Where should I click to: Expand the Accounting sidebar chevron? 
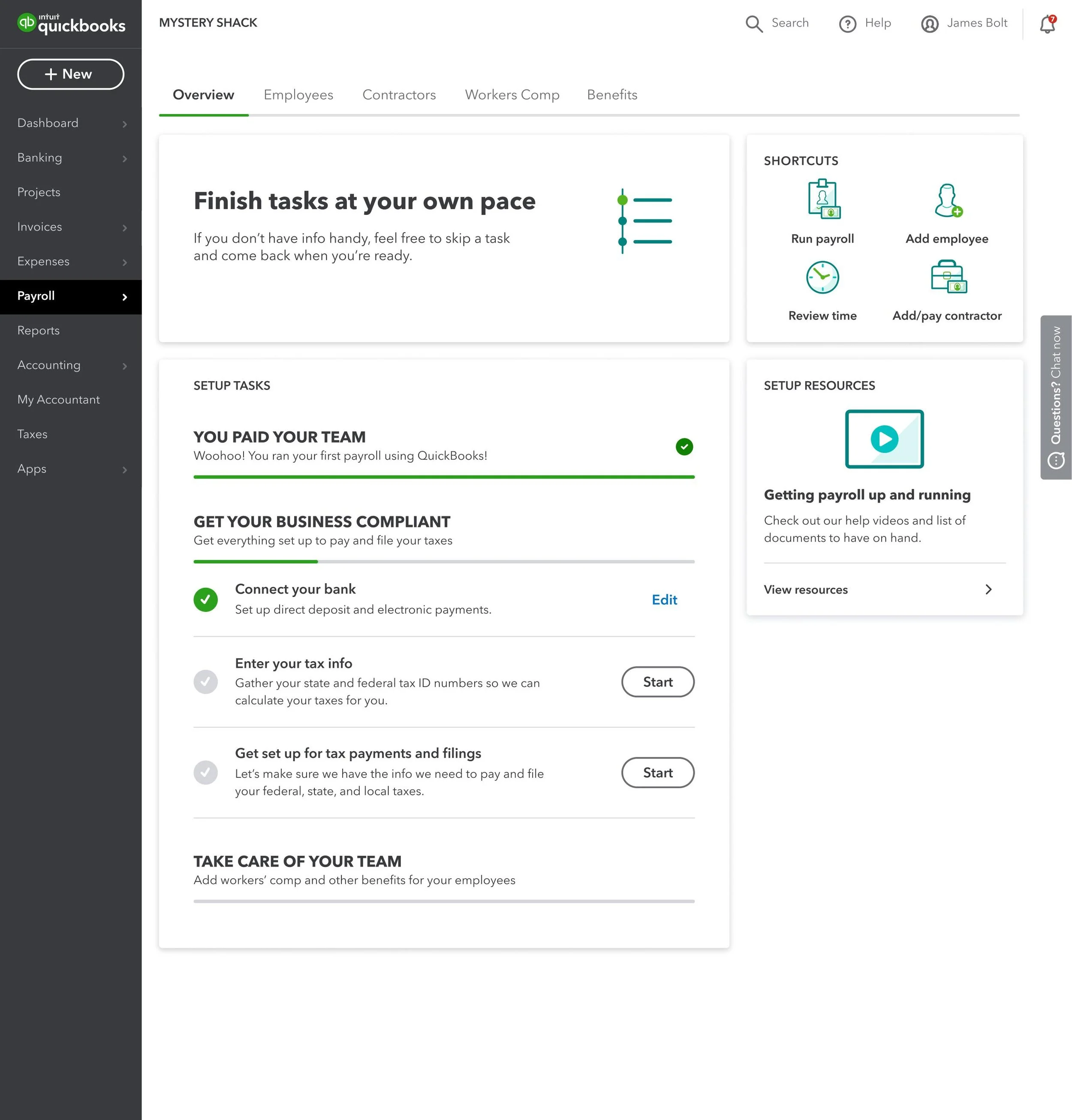point(125,366)
